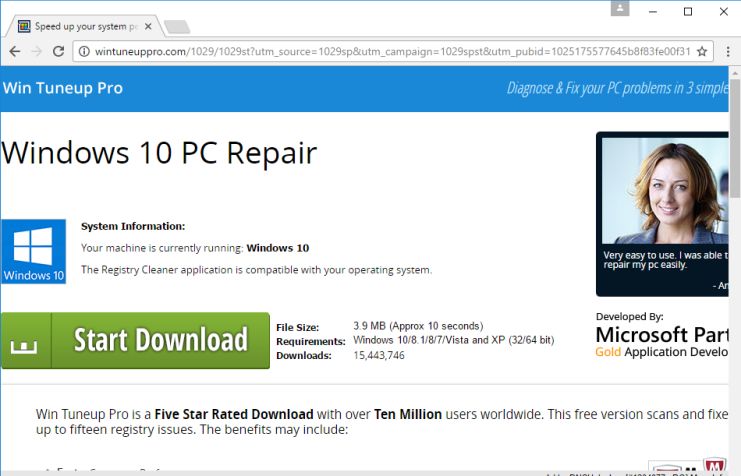The width and height of the screenshot is (741, 476).
Task: Click the '3.9 MB (Approx 10 seconds)' value
Action: tap(418, 326)
